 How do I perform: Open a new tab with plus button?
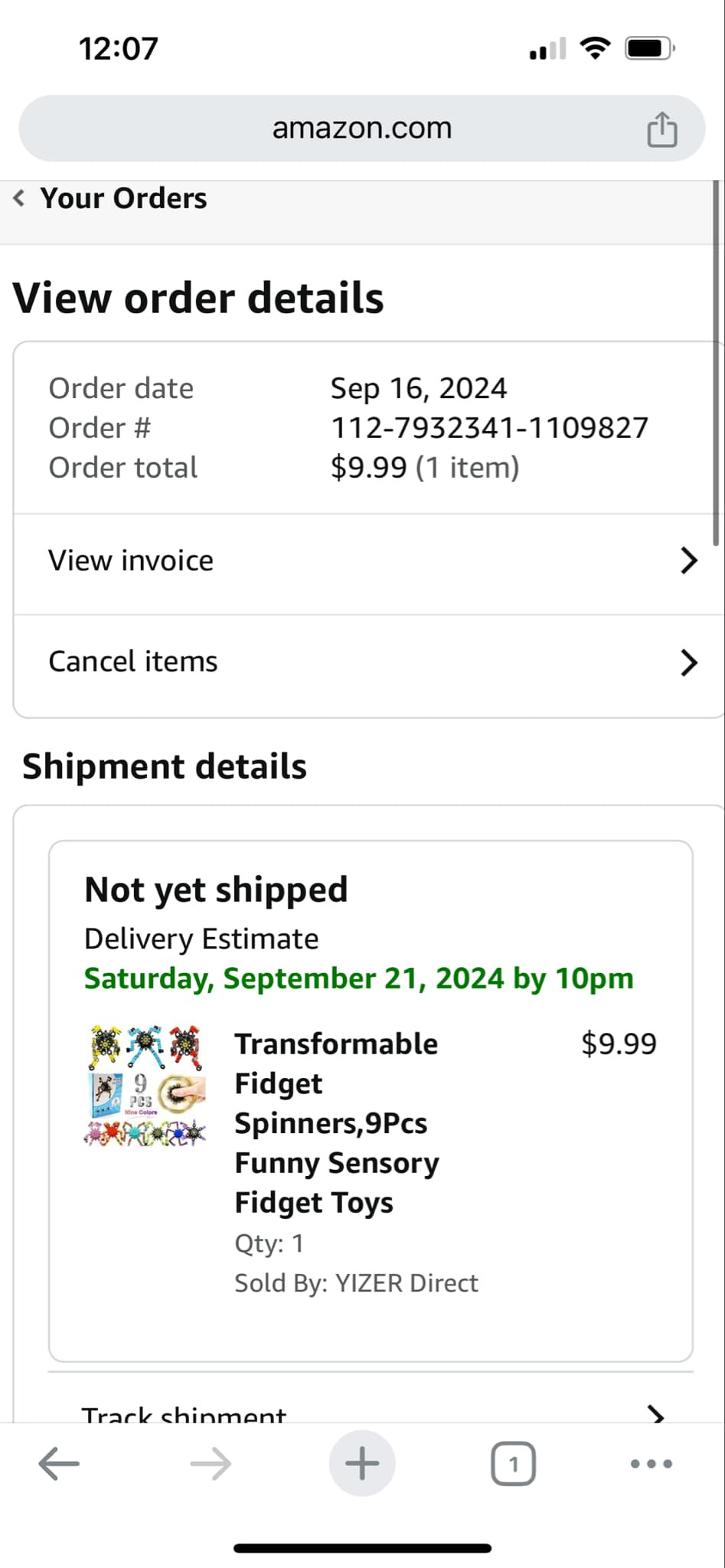point(362,1464)
